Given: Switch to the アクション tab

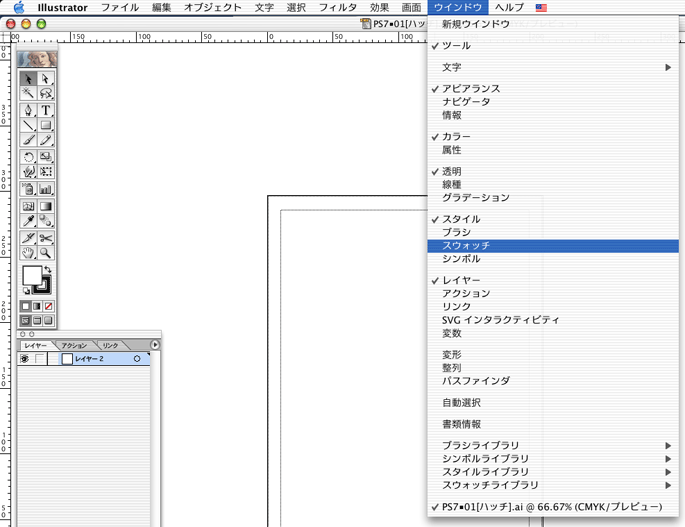Looking at the screenshot, I should coord(74,345).
